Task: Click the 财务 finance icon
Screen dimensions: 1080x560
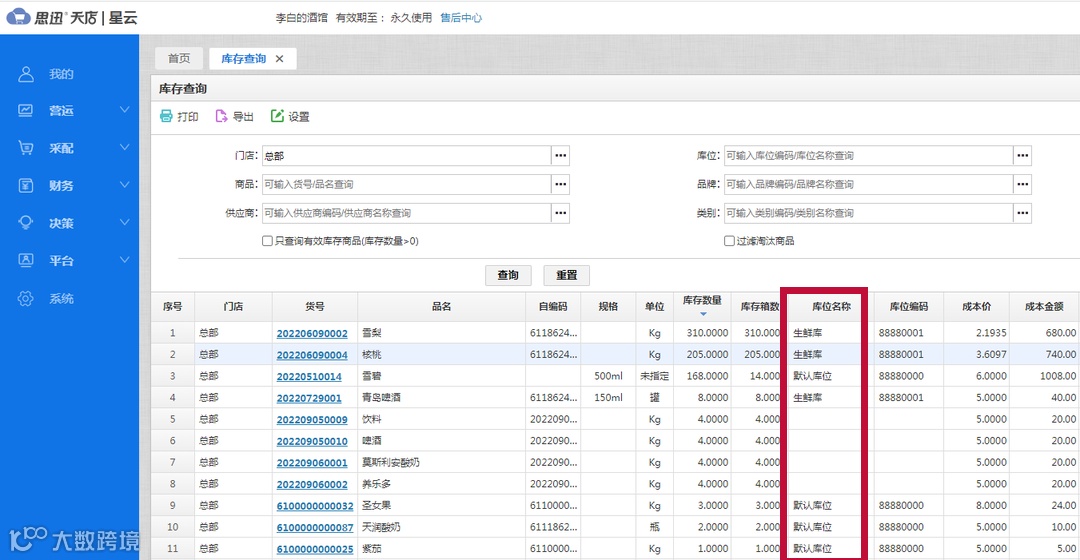Action: point(25,185)
